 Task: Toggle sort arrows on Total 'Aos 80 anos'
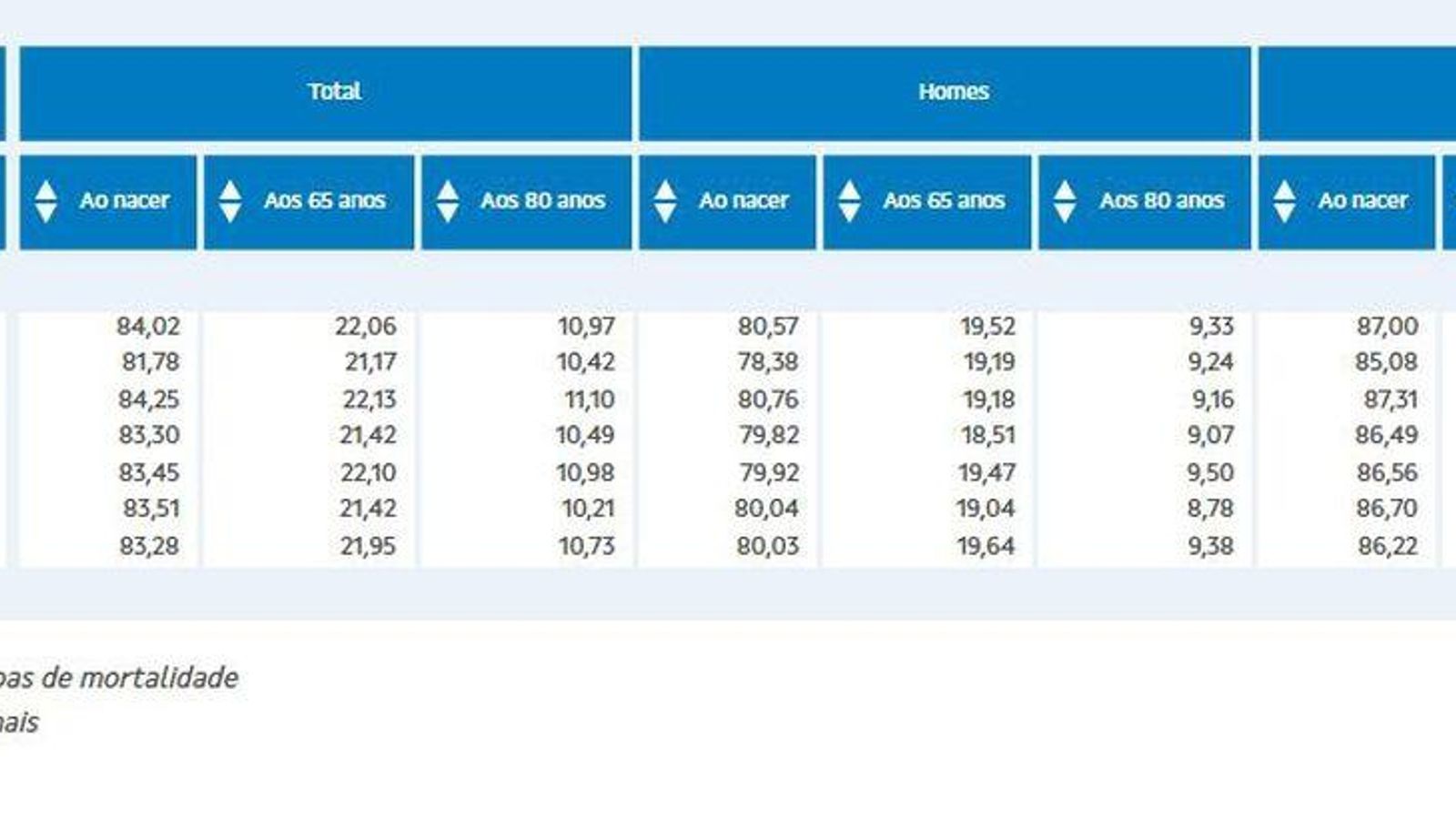coord(447,201)
